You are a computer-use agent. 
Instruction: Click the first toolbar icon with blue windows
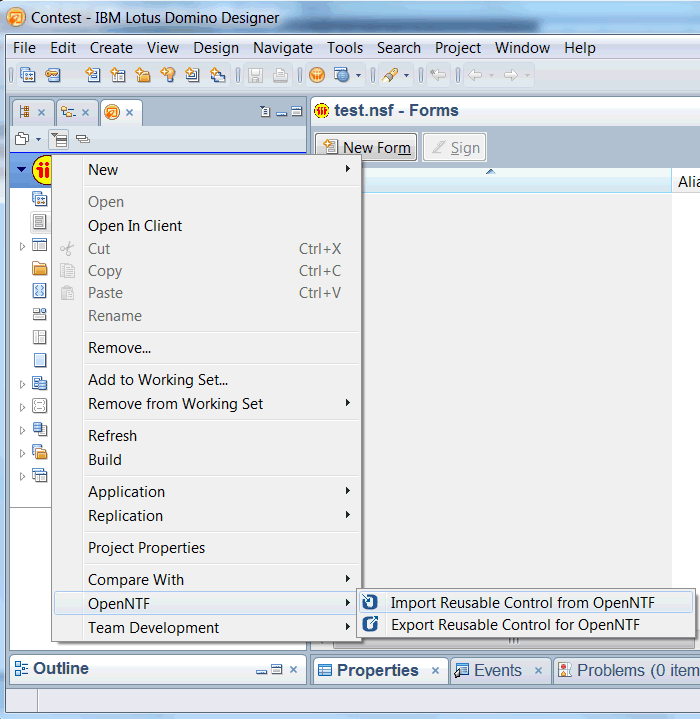[x=28, y=75]
